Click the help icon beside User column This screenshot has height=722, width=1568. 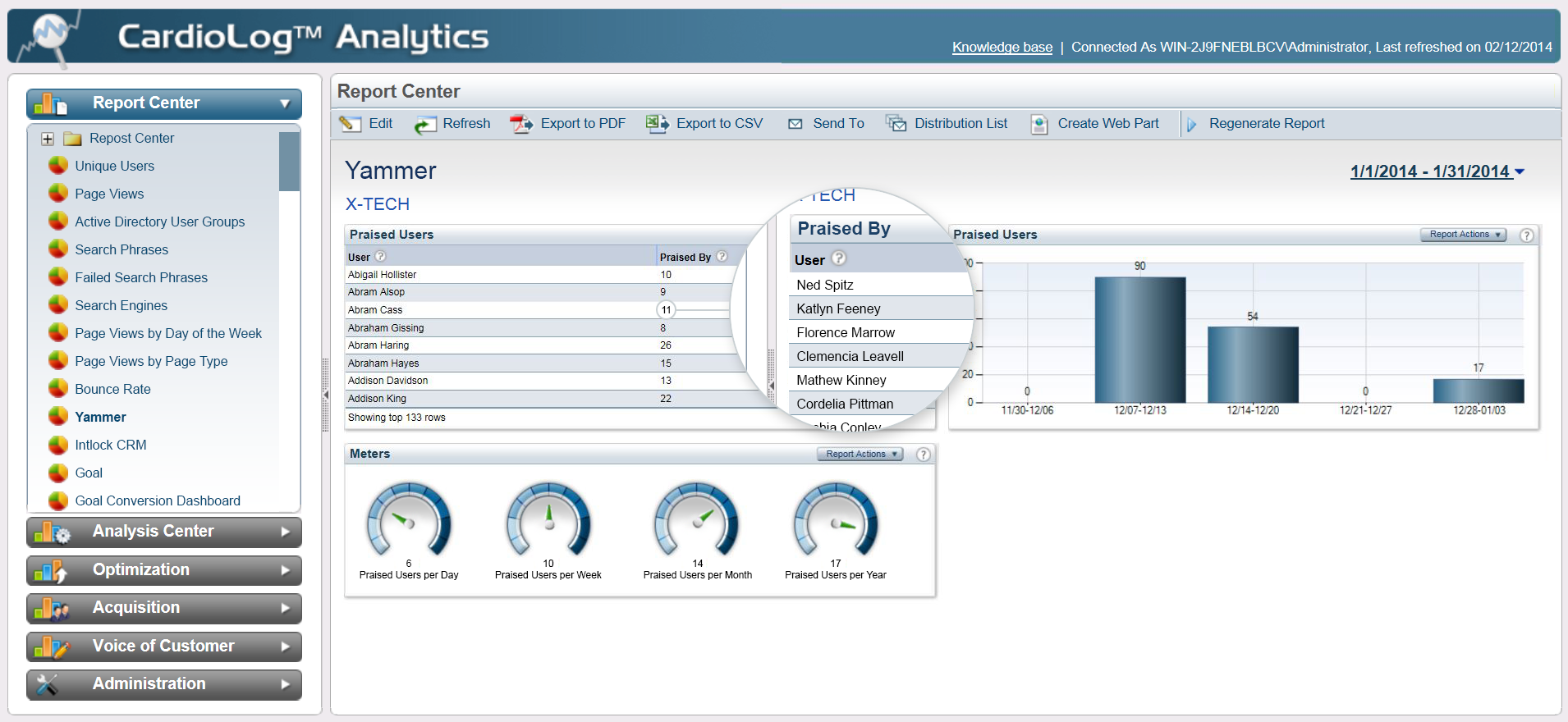[x=380, y=257]
